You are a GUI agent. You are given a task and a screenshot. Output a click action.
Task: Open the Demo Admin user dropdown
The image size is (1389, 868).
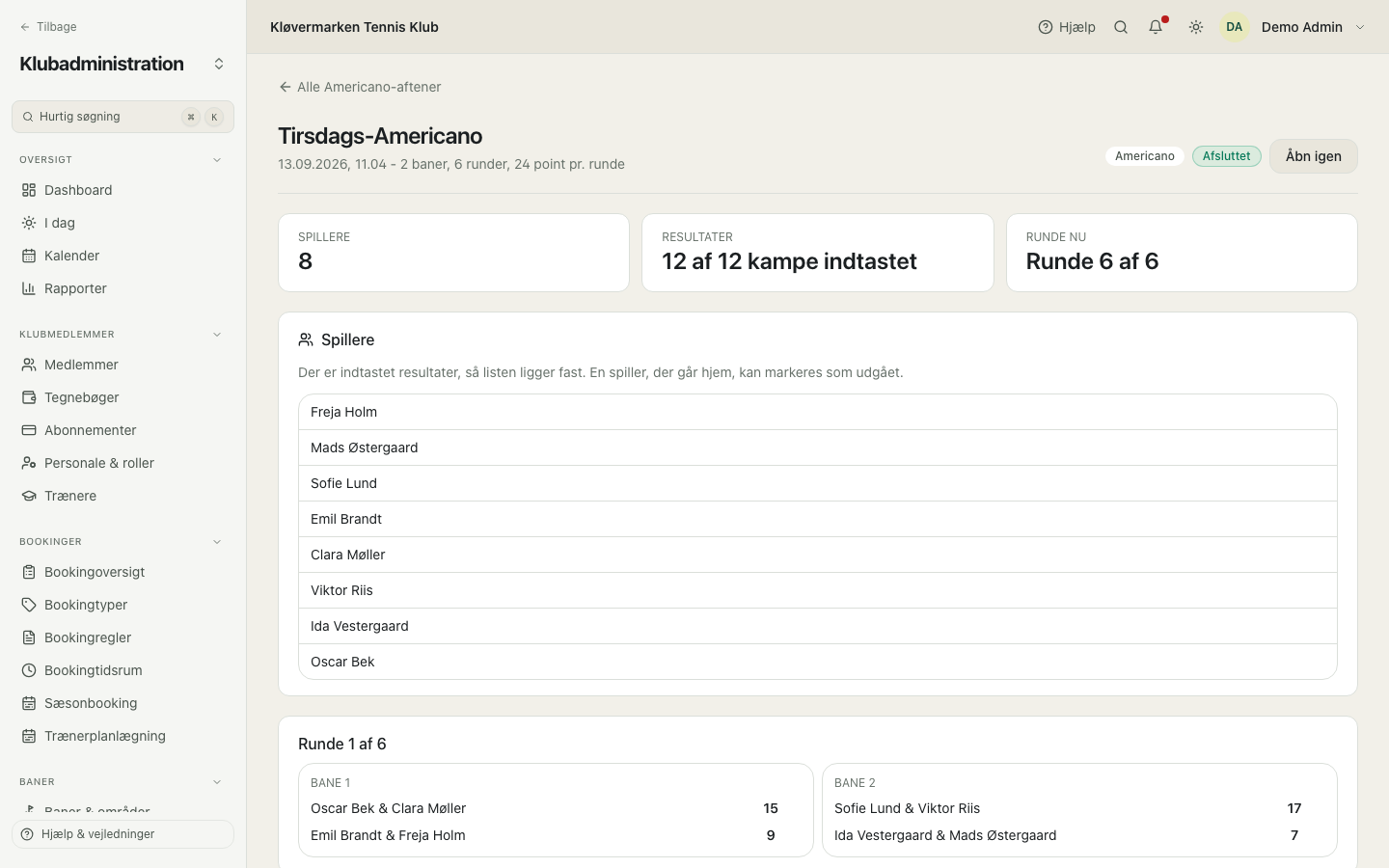pos(1294,27)
